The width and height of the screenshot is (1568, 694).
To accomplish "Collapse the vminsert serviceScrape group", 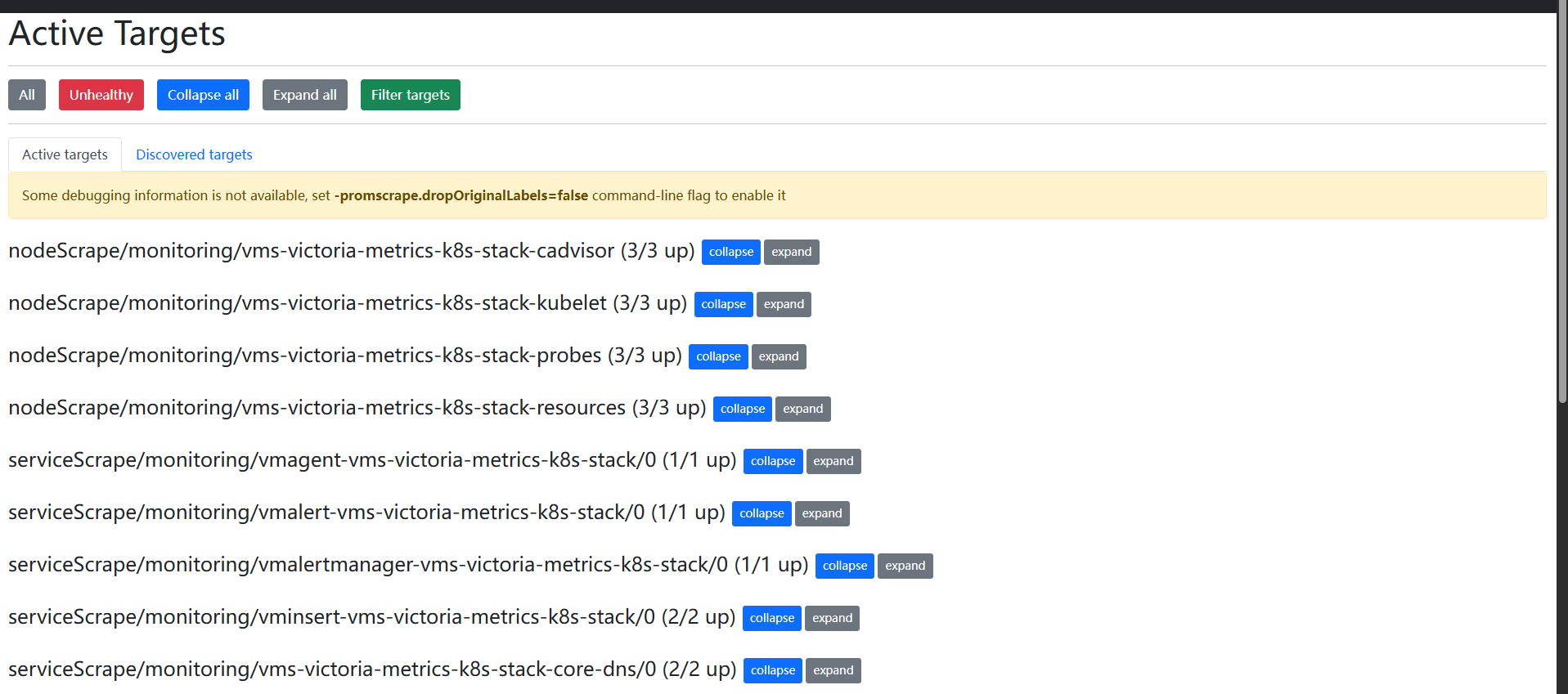I will [x=772, y=618].
